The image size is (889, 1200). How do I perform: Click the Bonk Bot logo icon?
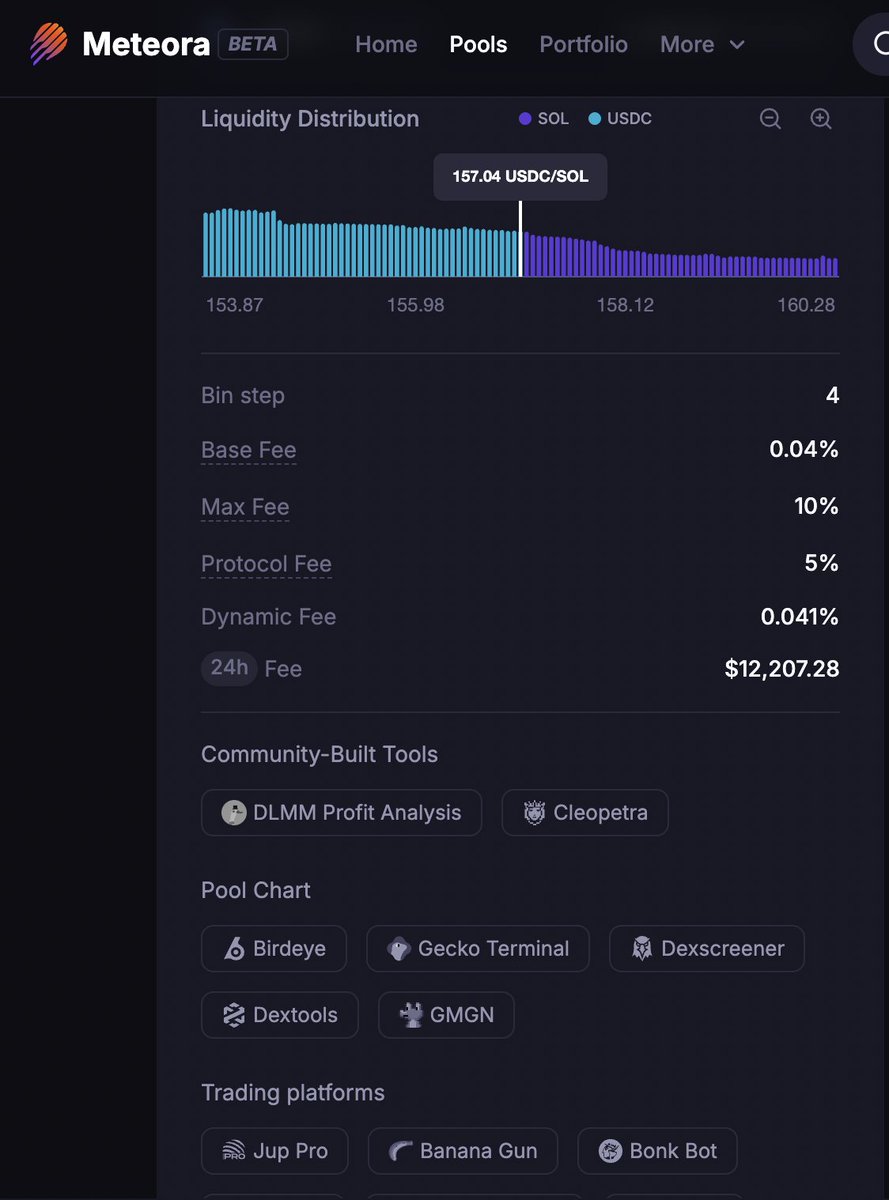pyautogui.click(x=610, y=1151)
